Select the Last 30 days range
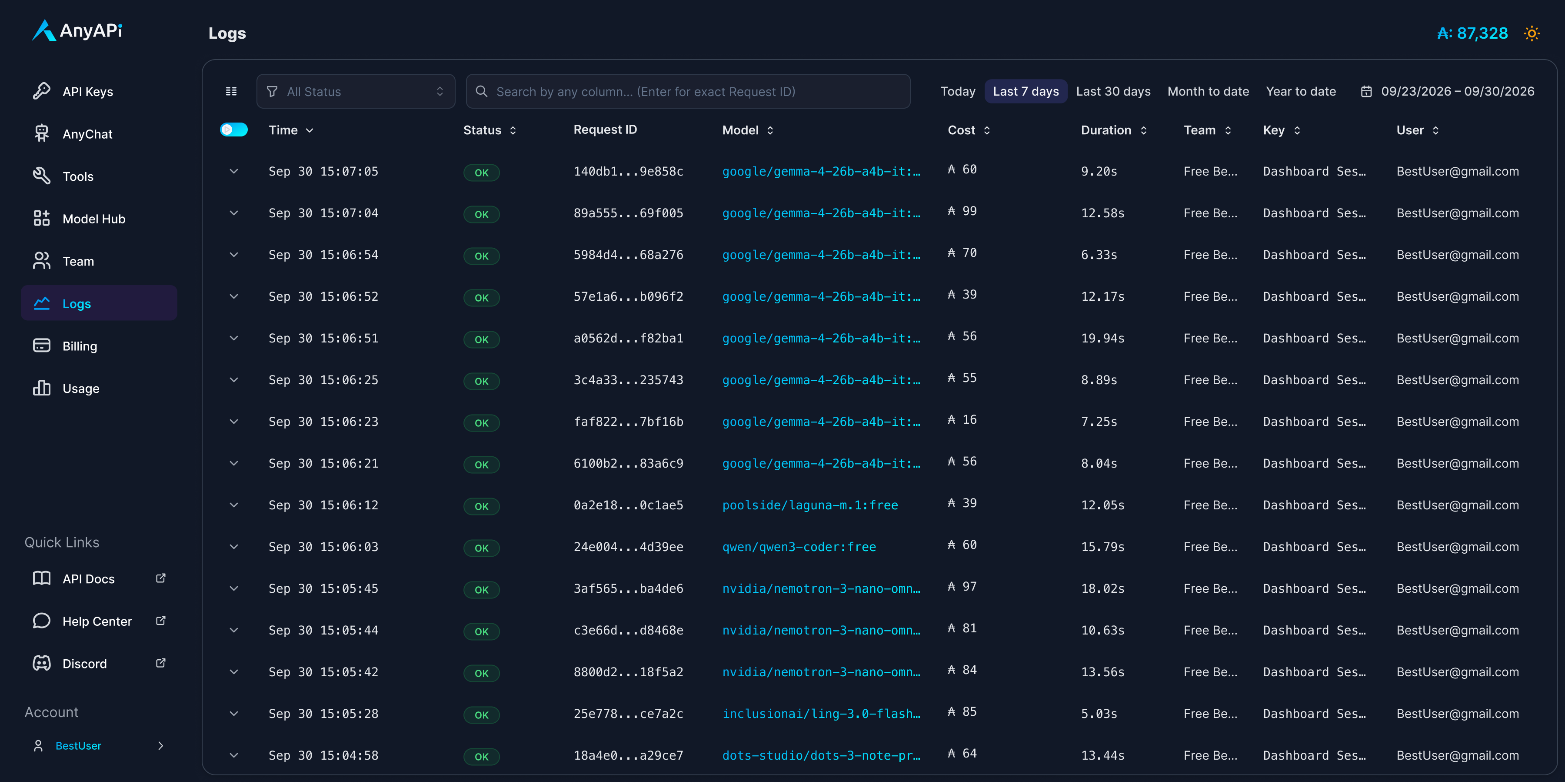The image size is (1565, 784). coord(1113,92)
